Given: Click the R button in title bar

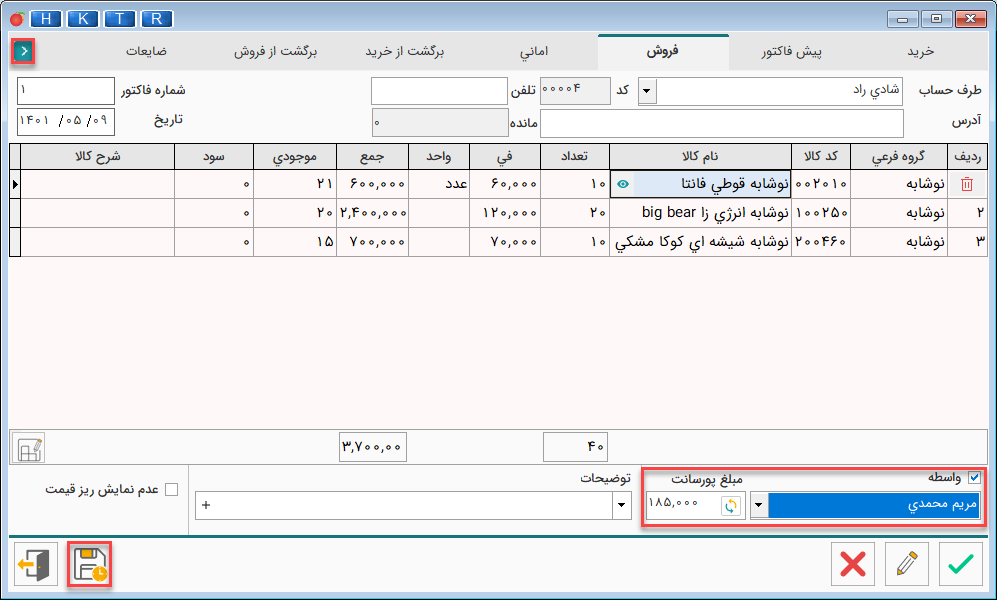Looking at the screenshot, I should click(156, 18).
